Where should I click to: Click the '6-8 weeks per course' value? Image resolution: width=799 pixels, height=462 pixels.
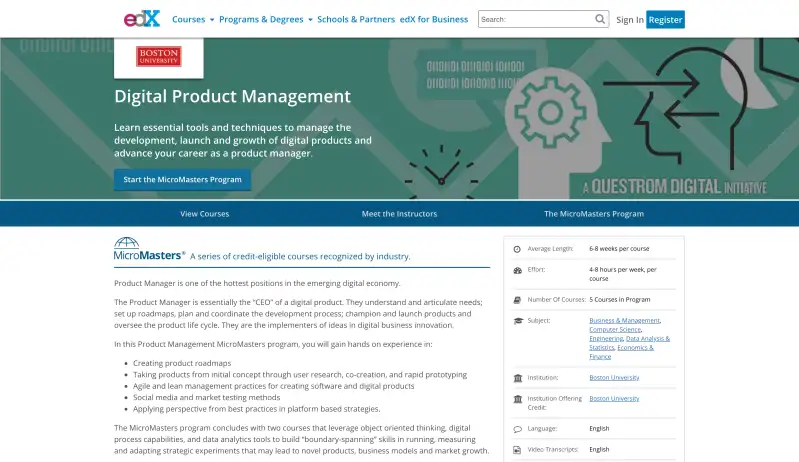(x=619, y=249)
